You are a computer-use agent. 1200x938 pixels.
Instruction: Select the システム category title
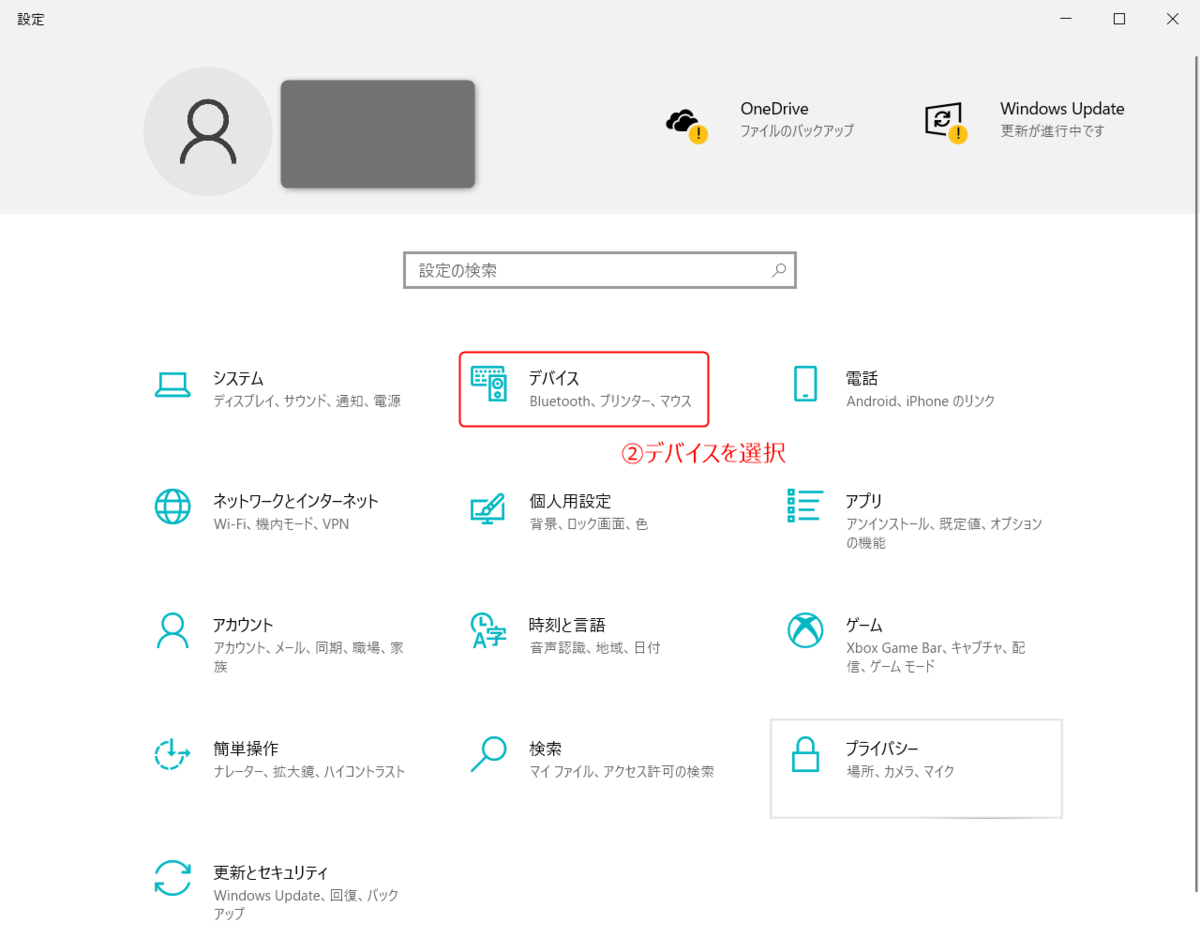238,378
